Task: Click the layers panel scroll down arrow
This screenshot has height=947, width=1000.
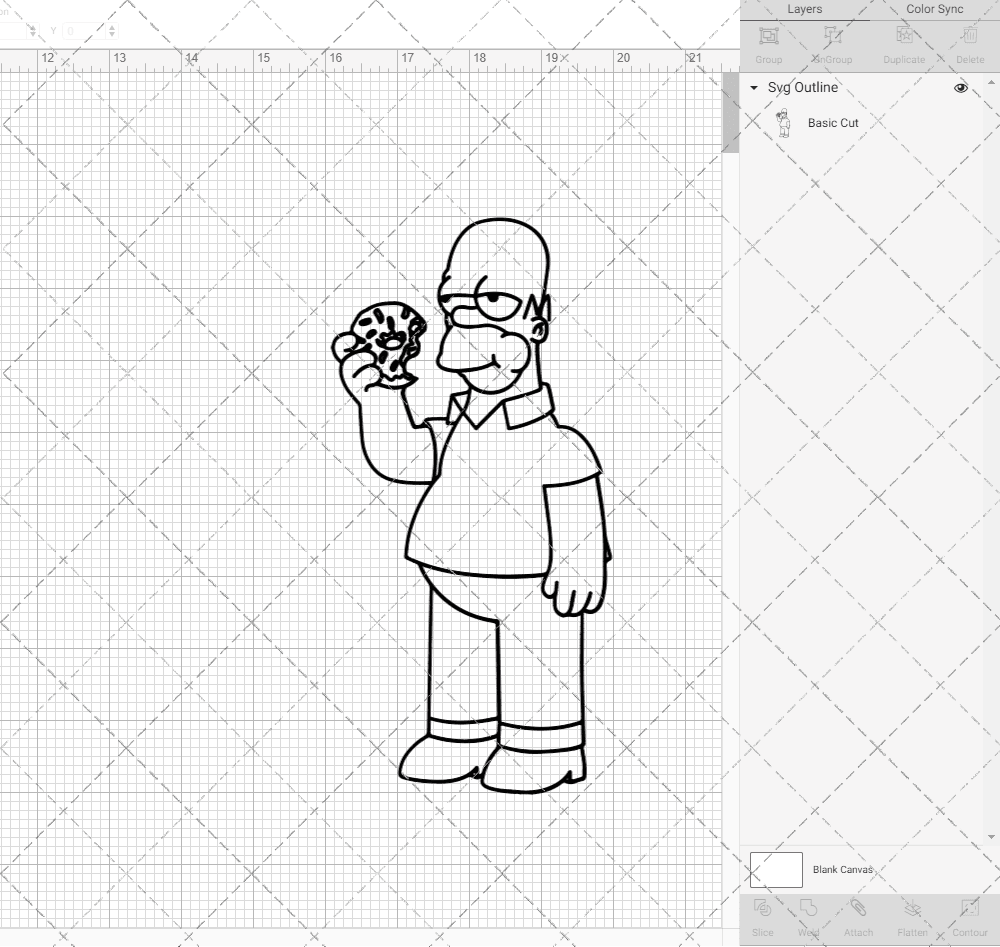Action: point(991,837)
